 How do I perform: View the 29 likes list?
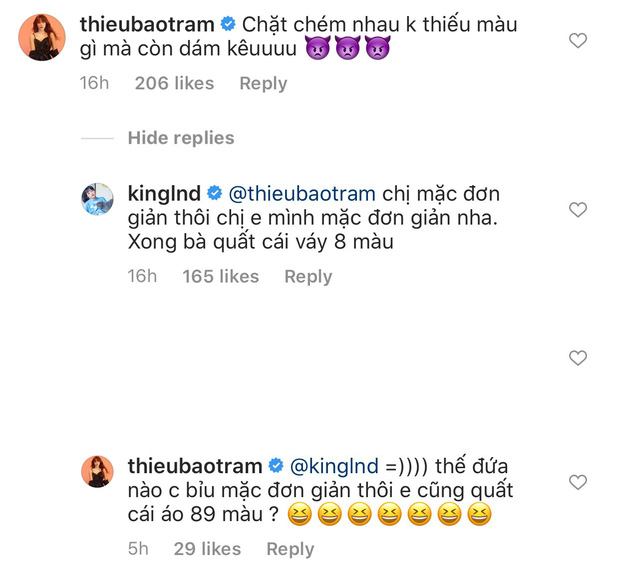pyautogui.click(x=207, y=549)
